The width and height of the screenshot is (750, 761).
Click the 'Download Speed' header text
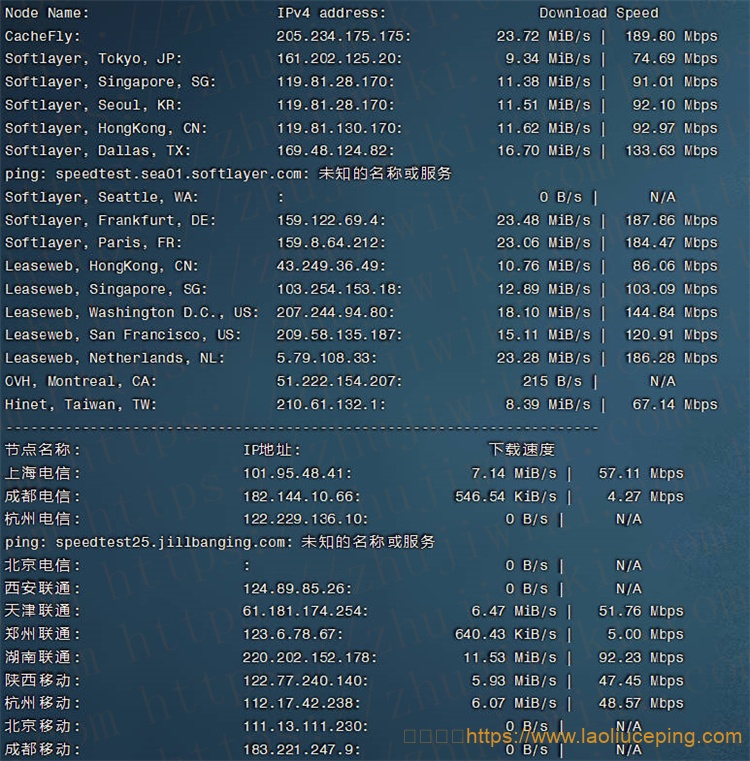[x=599, y=13]
